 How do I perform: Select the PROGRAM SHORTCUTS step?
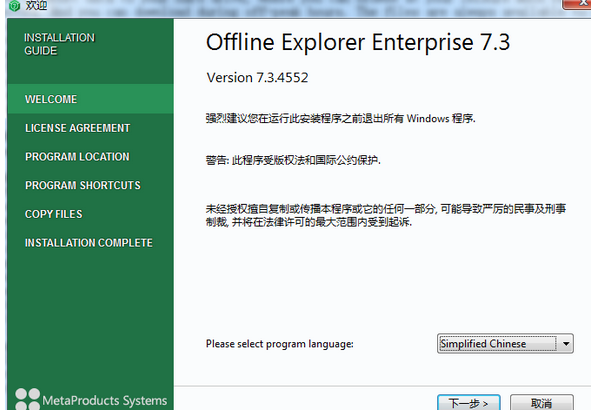pyautogui.click(x=83, y=185)
